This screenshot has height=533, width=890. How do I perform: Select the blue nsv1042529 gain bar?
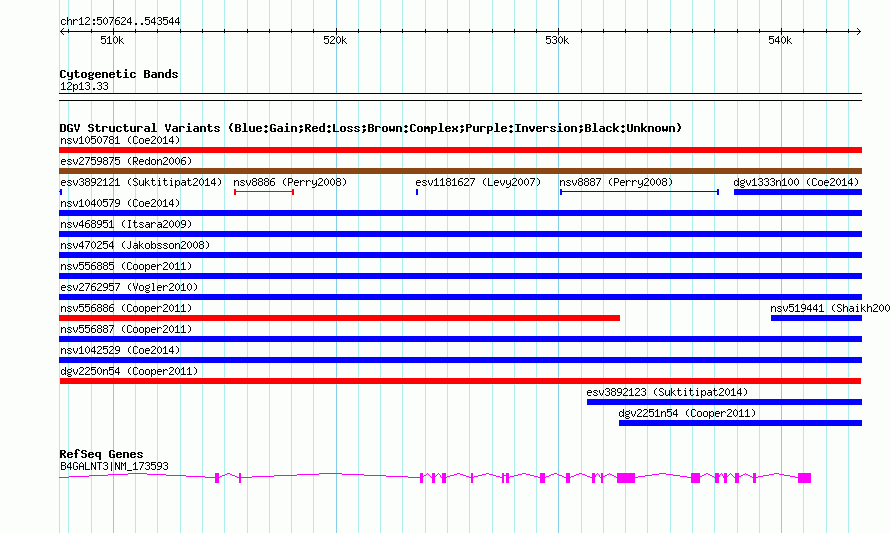[x=460, y=360]
